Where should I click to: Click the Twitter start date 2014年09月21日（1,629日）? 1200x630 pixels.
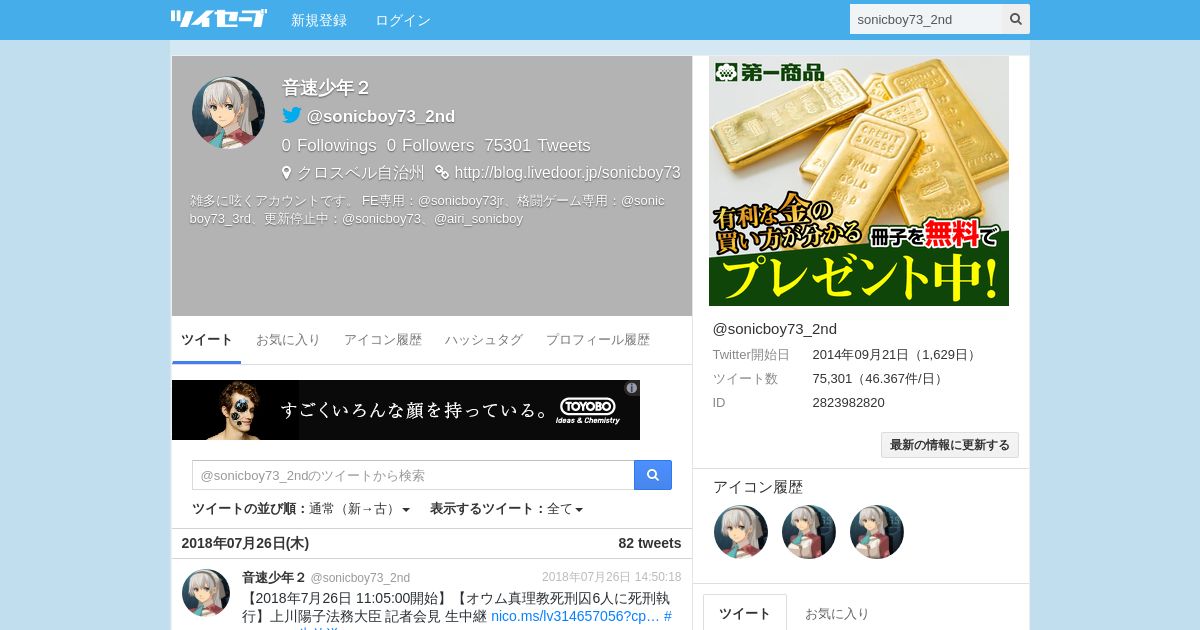click(x=896, y=355)
